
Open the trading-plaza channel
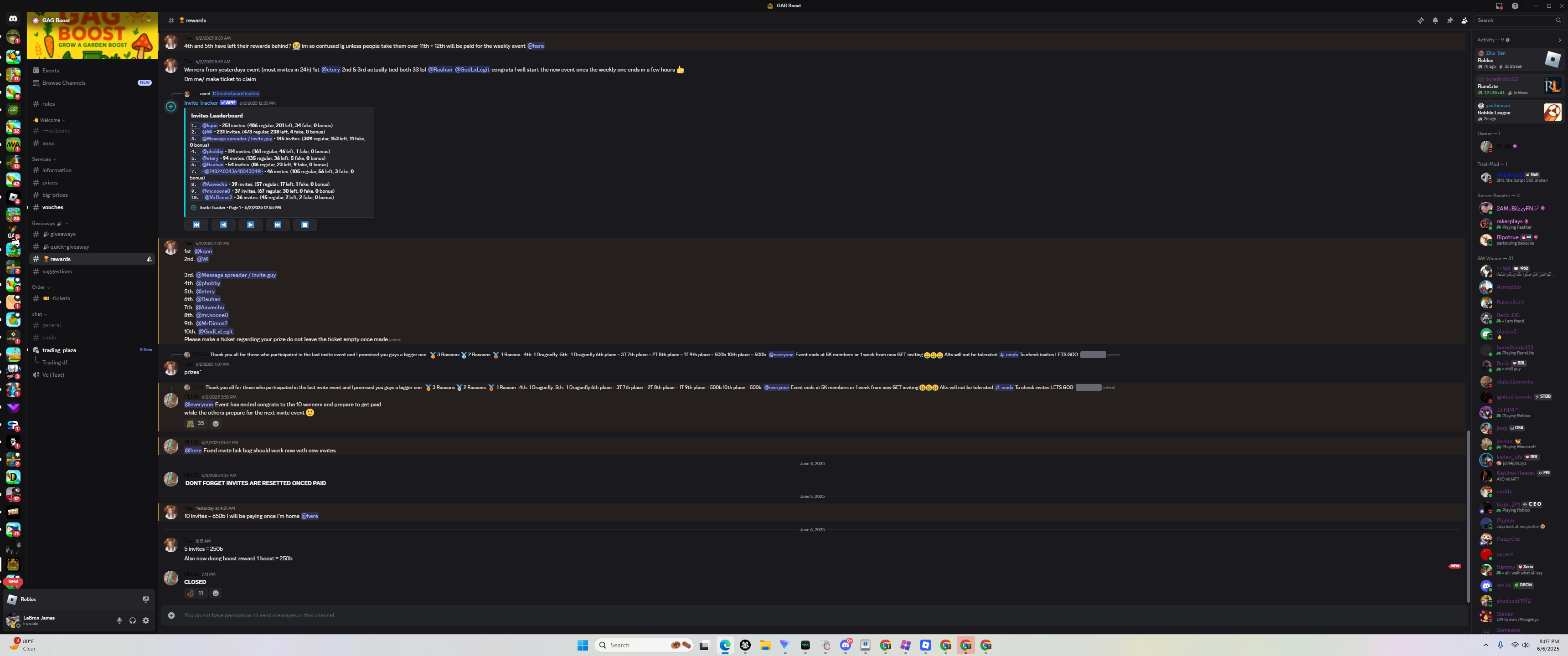92,350
